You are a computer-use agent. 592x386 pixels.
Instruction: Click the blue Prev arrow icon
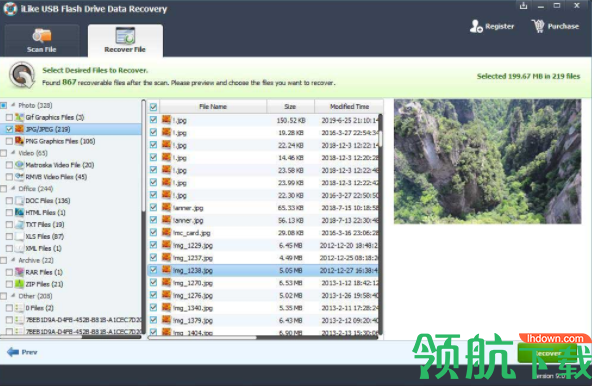[x=13, y=352]
